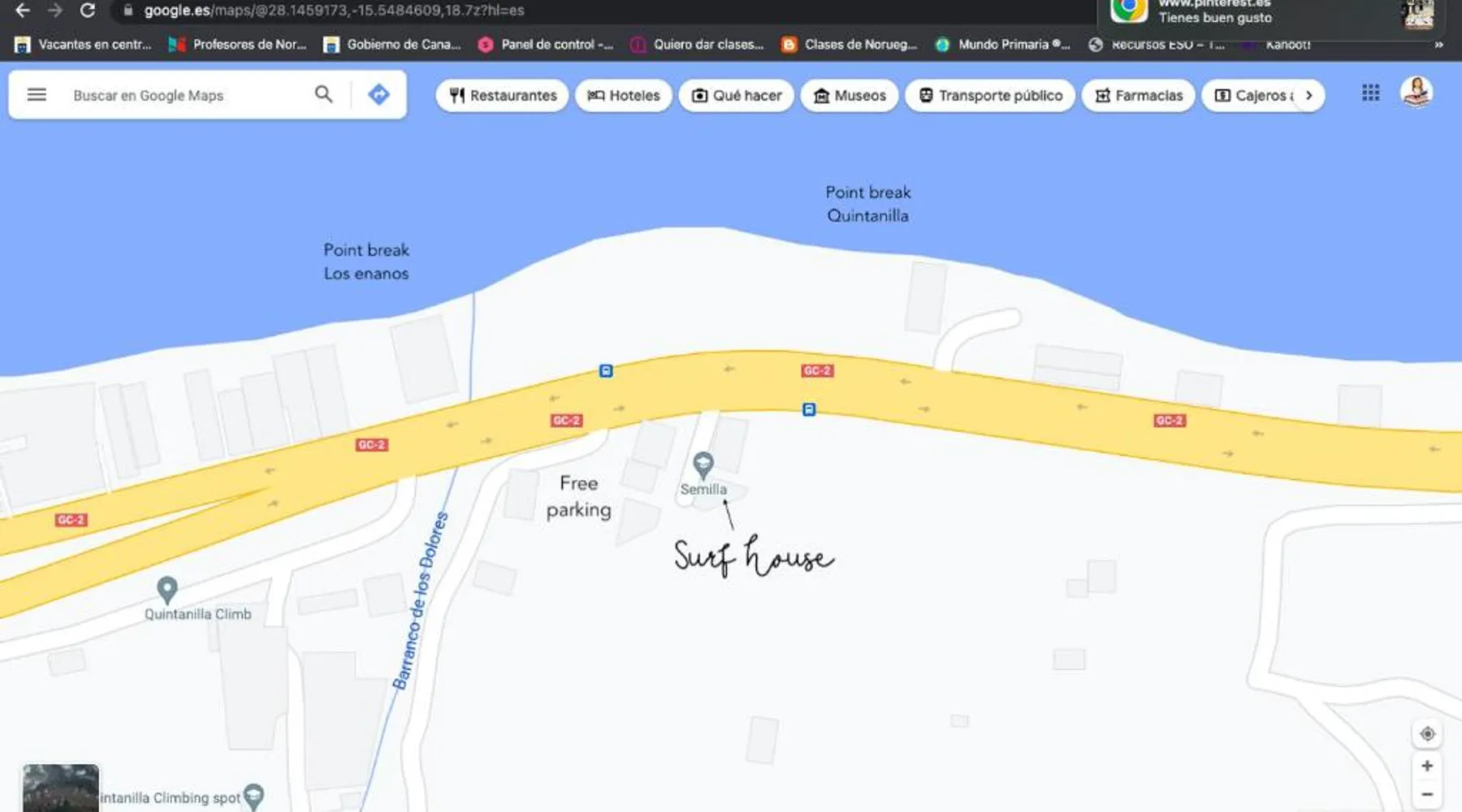
Task: Filter map by Restaurantes
Action: coord(503,96)
